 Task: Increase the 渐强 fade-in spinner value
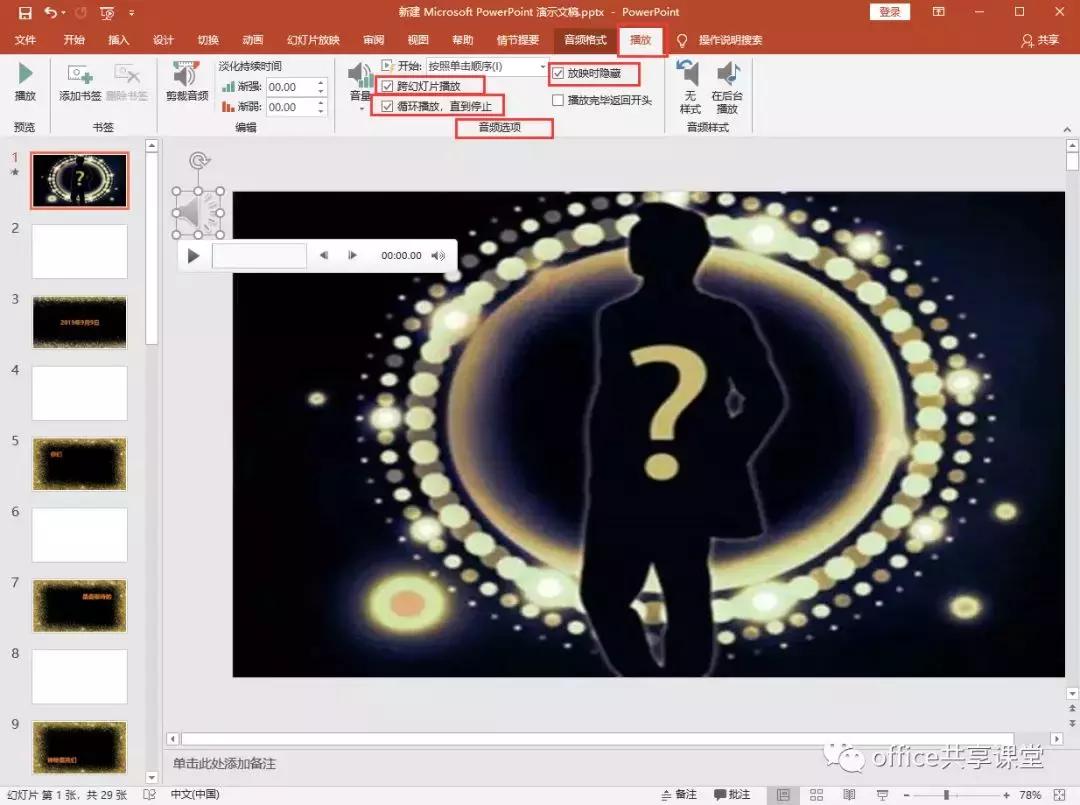pyautogui.click(x=321, y=83)
